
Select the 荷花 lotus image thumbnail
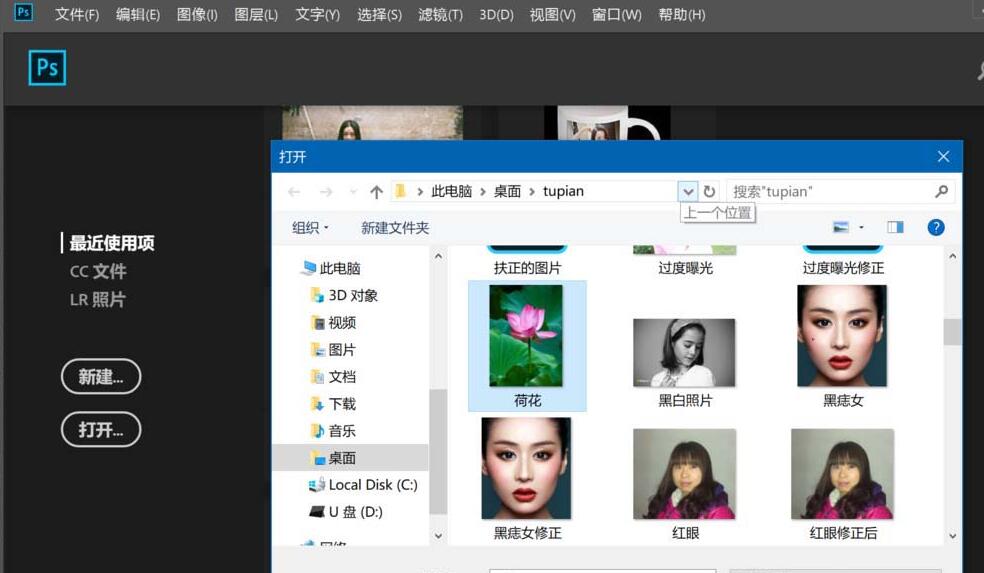pyautogui.click(x=526, y=336)
